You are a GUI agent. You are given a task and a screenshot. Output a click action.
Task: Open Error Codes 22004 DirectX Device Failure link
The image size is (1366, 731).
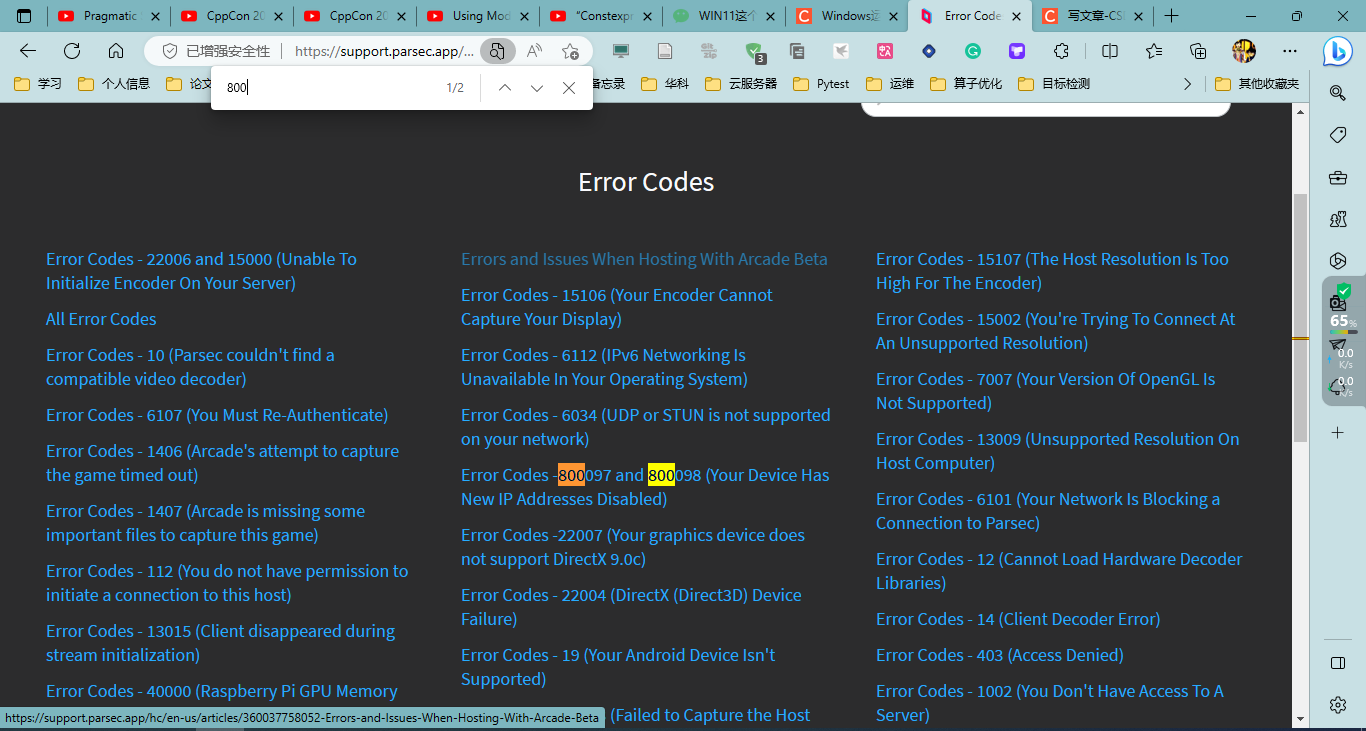pos(631,607)
